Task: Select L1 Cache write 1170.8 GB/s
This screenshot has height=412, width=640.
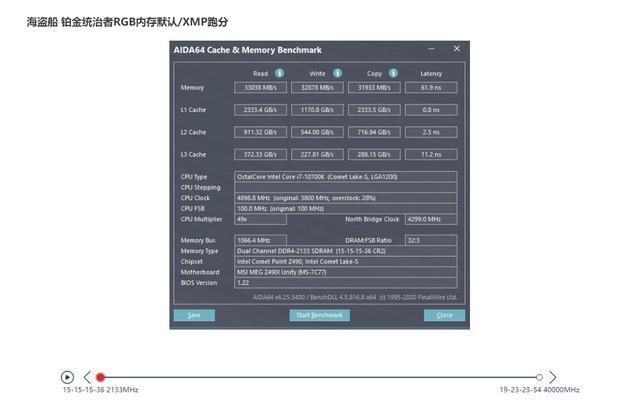Action: 317,110
